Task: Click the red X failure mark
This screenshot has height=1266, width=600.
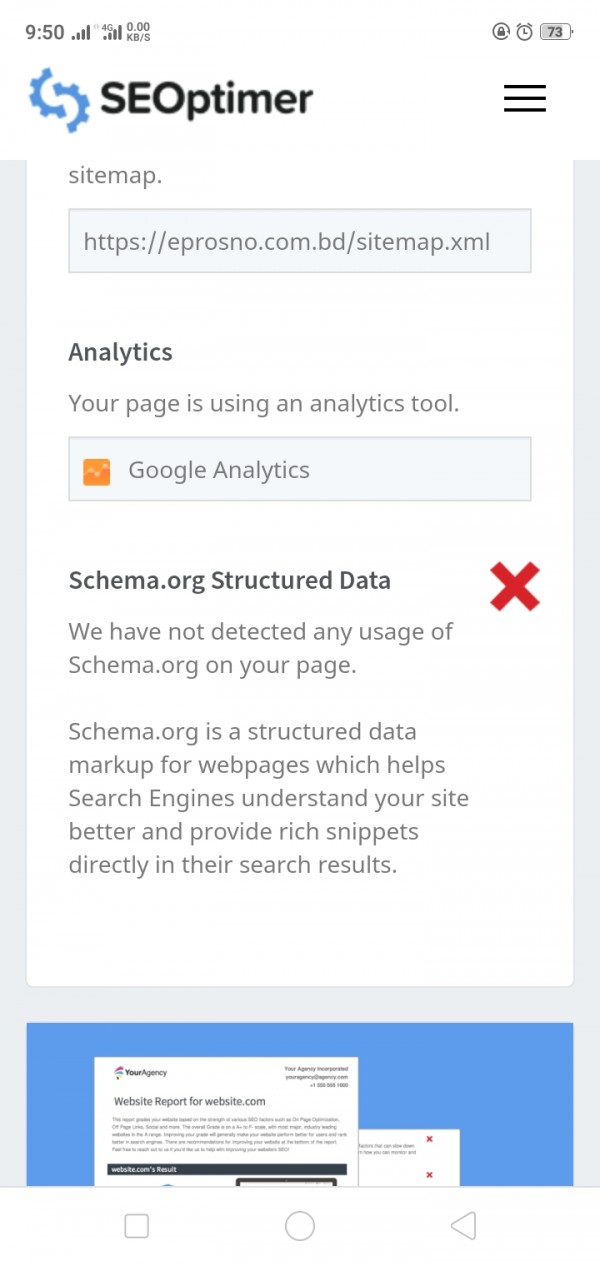Action: click(515, 586)
